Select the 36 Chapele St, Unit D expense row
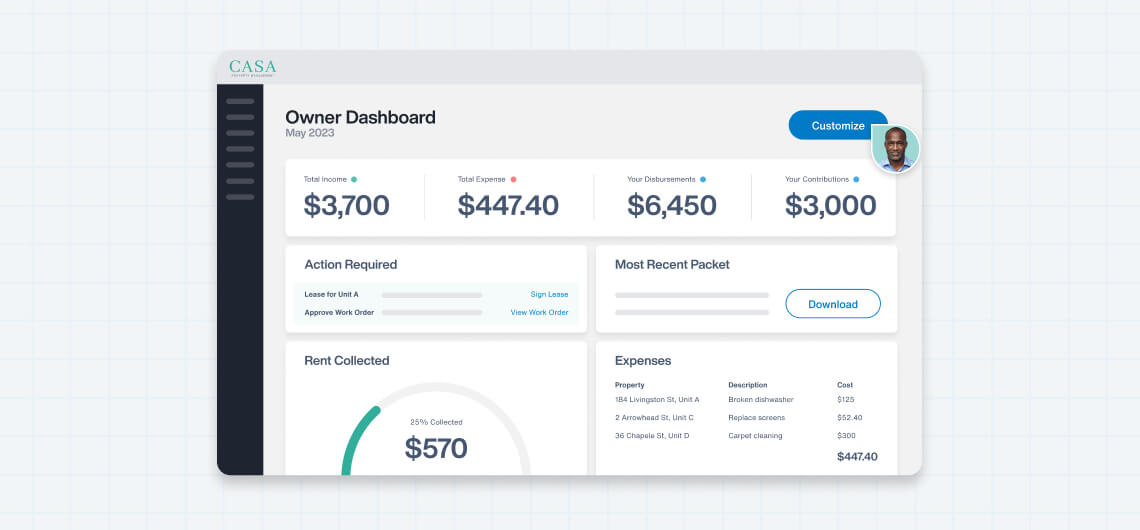 tap(652, 436)
